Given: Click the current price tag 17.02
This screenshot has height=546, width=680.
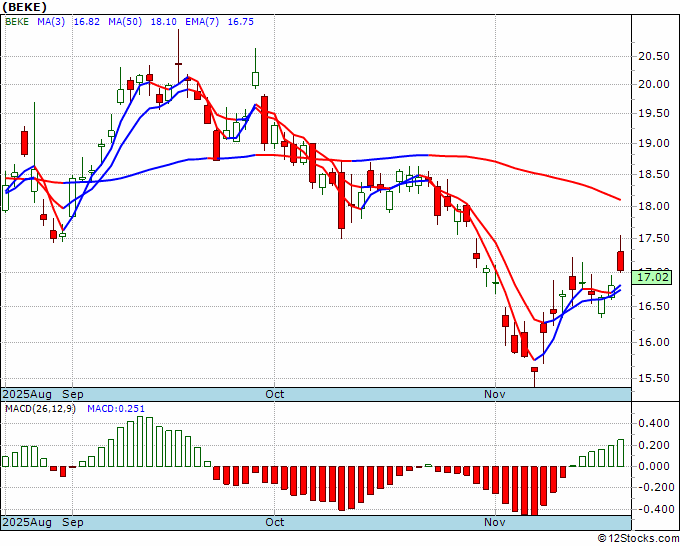Looking at the screenshot, I should (654, 277).
